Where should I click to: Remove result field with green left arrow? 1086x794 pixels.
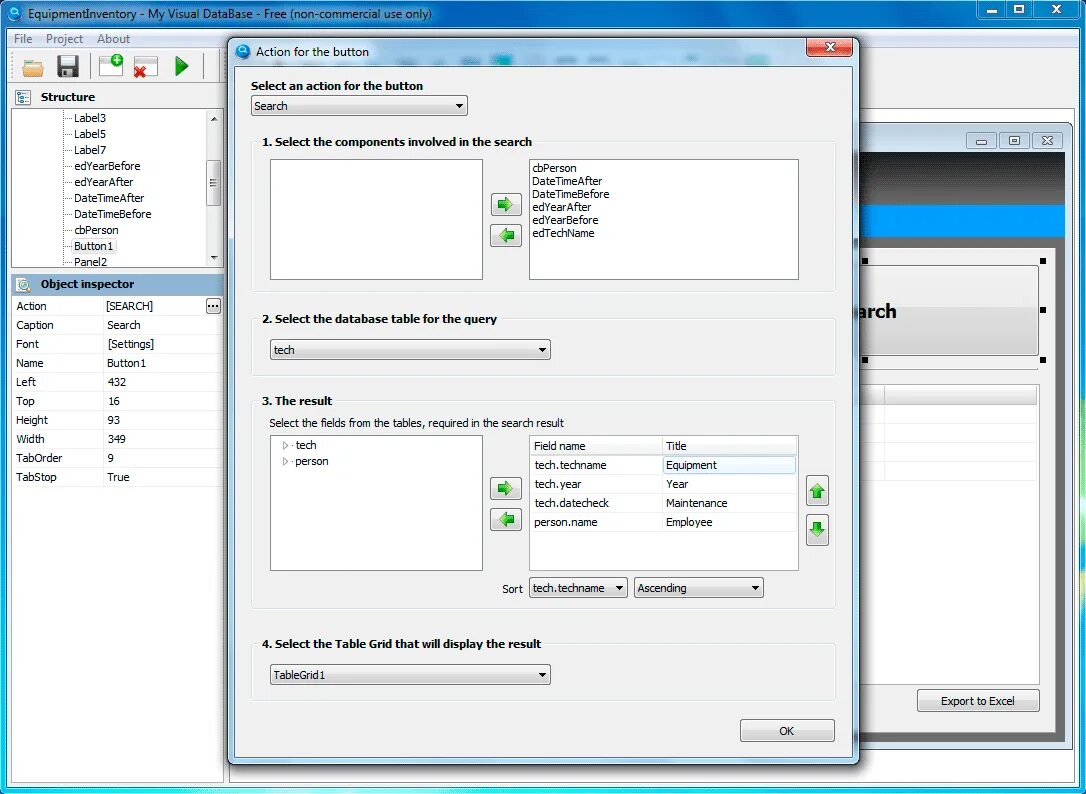click(x=506, y=519)
